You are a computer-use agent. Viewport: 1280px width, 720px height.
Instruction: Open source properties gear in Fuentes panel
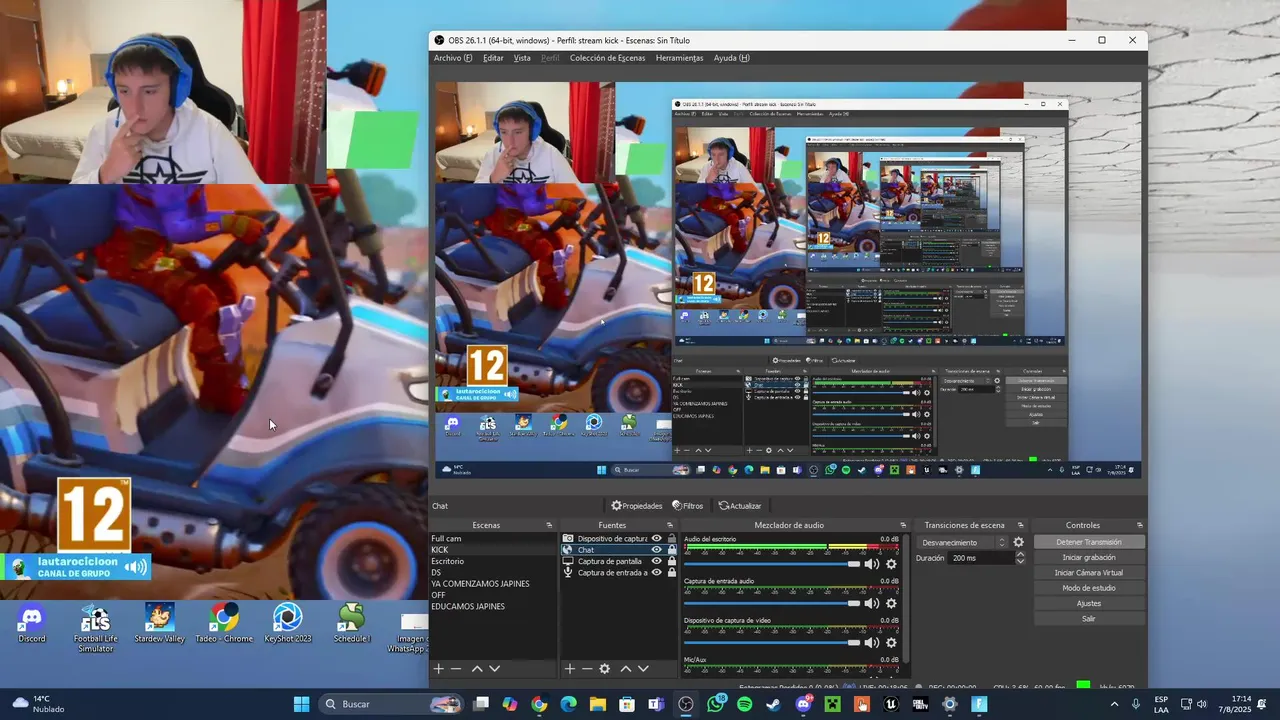click(x=605, y=669)
